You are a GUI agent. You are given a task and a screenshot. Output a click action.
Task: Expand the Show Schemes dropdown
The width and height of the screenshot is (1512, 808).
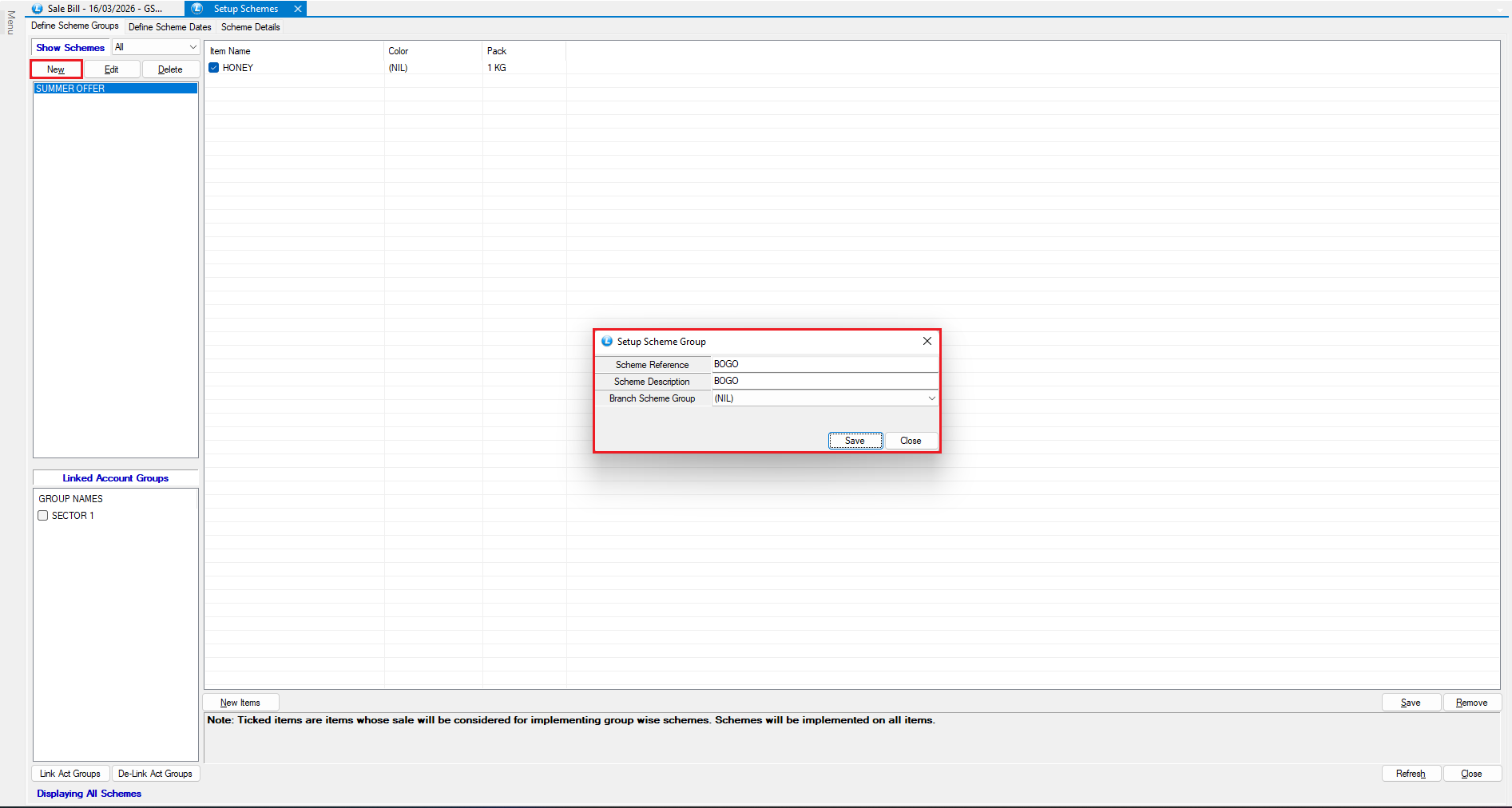pyautogui.click(x=192, y=47)
